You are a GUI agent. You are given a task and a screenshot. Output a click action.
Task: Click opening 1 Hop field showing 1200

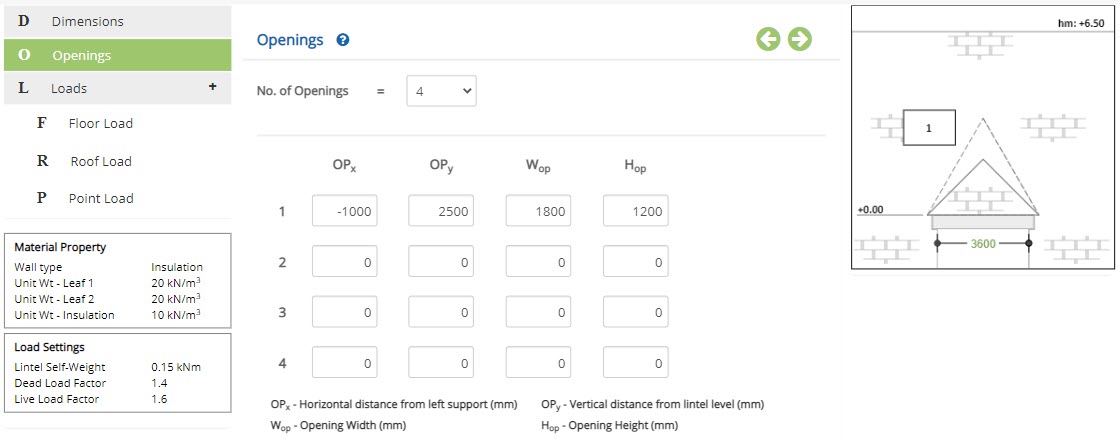(x=636, y=211)
